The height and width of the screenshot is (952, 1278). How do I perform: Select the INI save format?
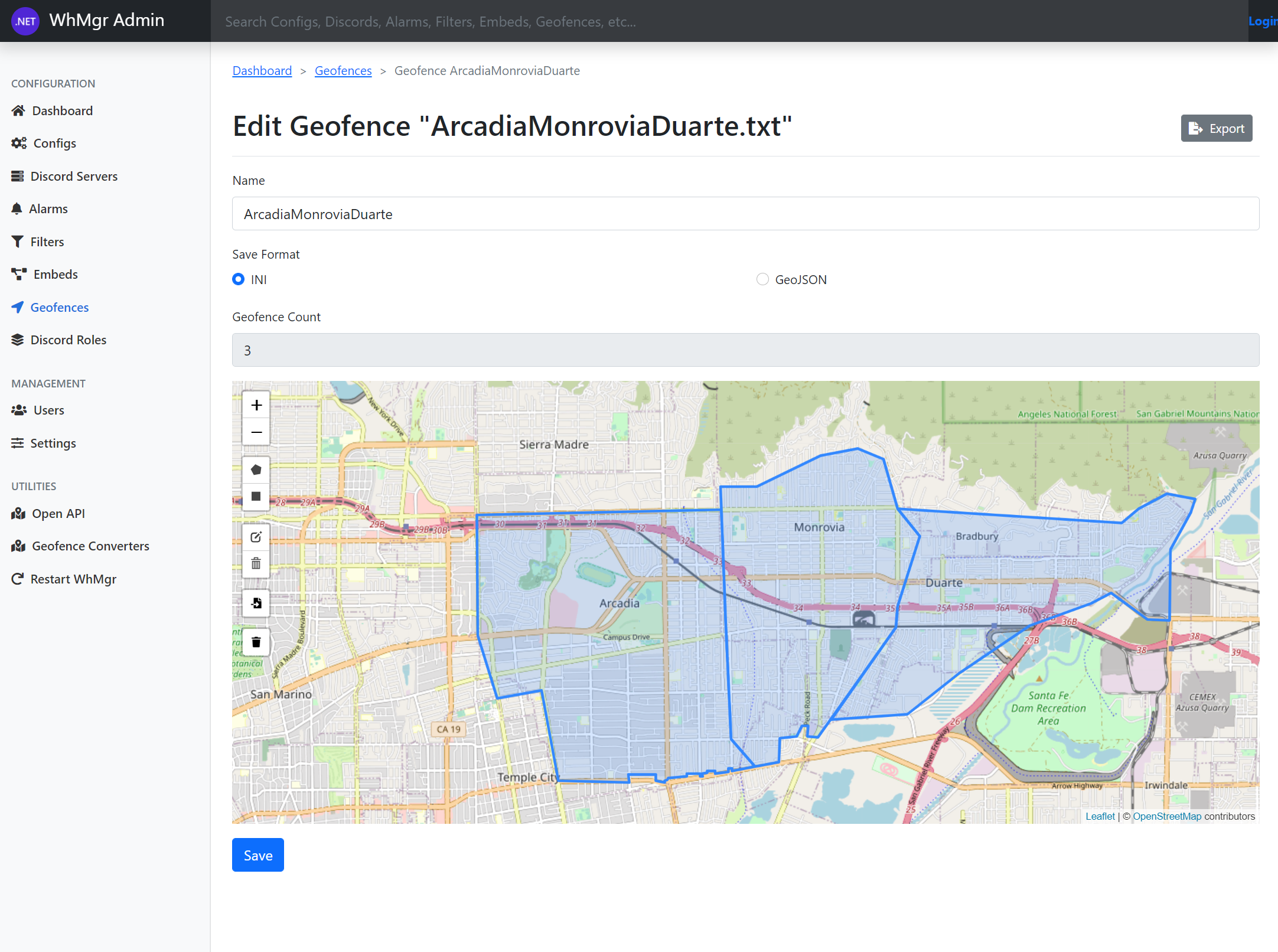(x=239, y=279)
